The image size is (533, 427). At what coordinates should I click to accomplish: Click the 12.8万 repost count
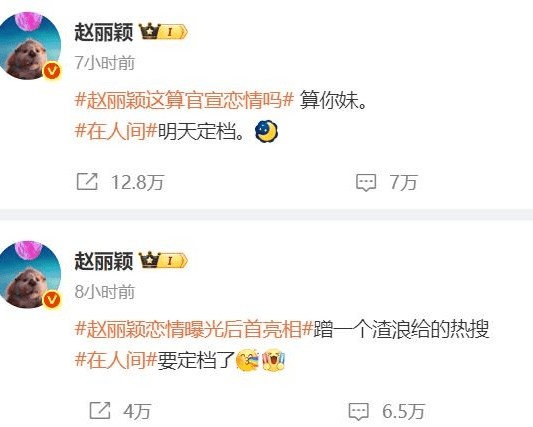click(x=137, y=182)
